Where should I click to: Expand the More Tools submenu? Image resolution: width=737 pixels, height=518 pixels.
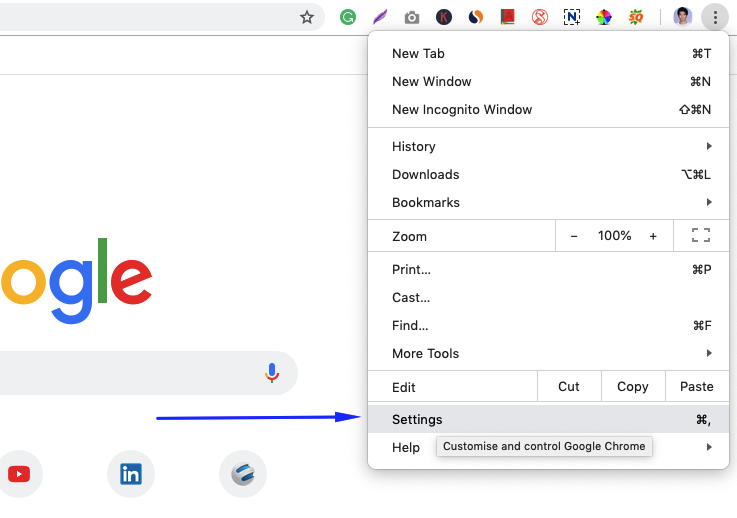pyautogui.click(x=548, y=353)
